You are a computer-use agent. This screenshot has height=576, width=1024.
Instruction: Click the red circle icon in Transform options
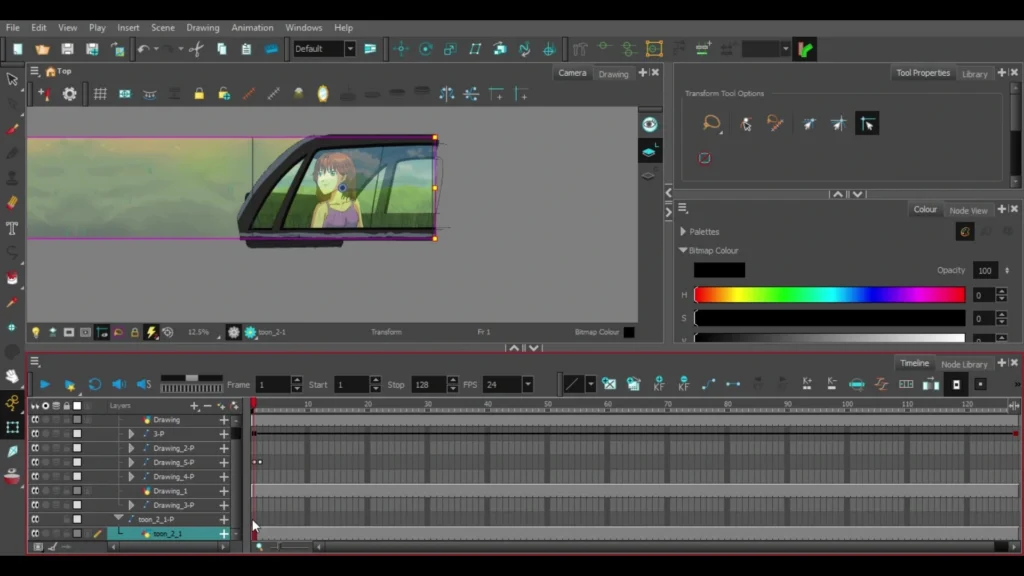click(705, 158)
